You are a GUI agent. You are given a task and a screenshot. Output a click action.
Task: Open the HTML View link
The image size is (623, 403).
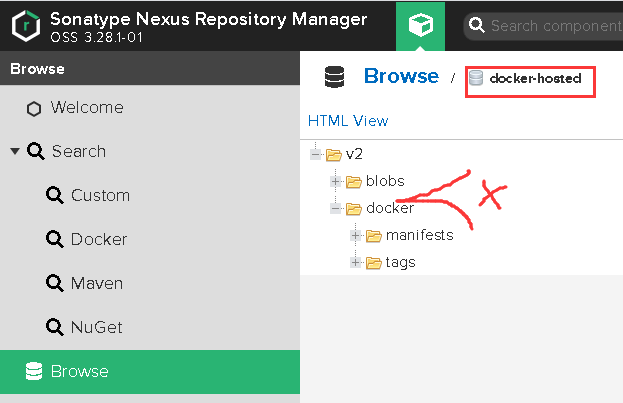[x=347, y=121]
